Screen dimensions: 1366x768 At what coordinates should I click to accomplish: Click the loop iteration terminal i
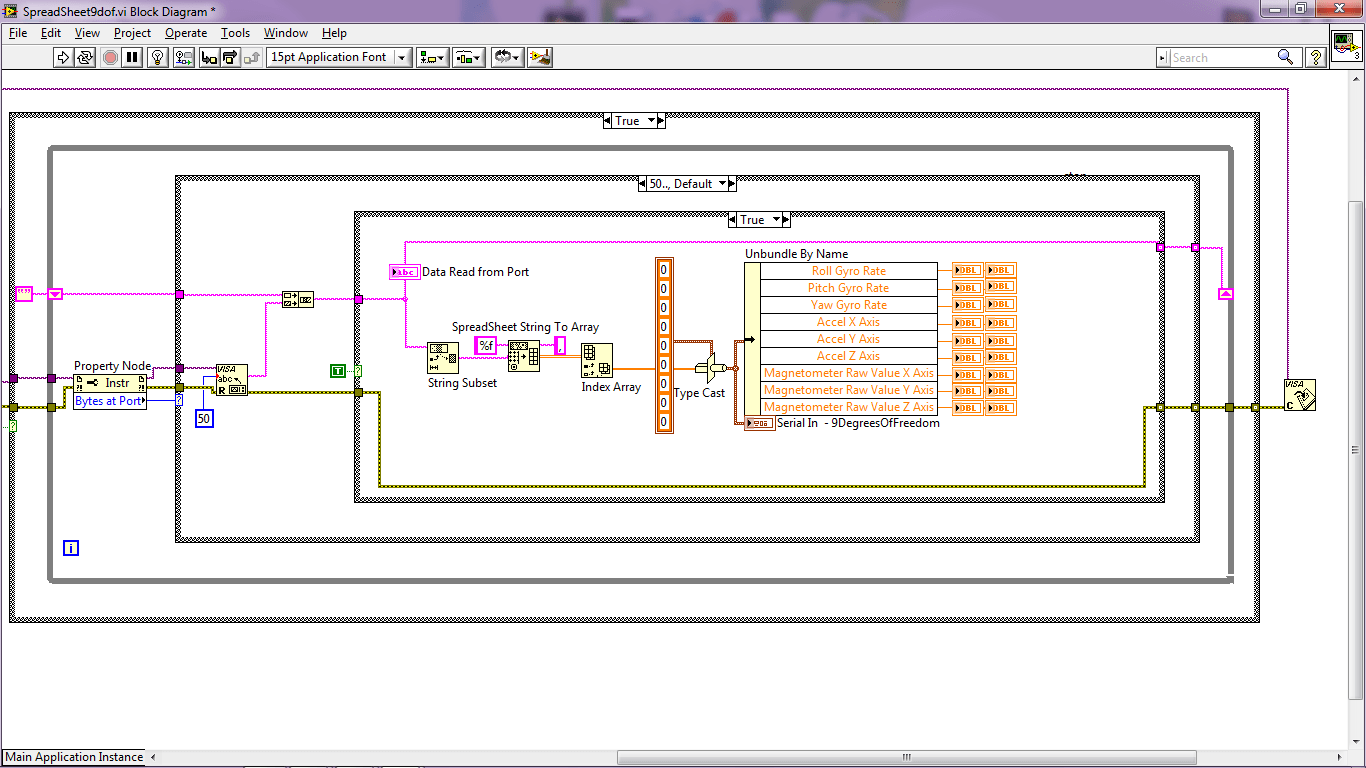click(x=71, y=548)
